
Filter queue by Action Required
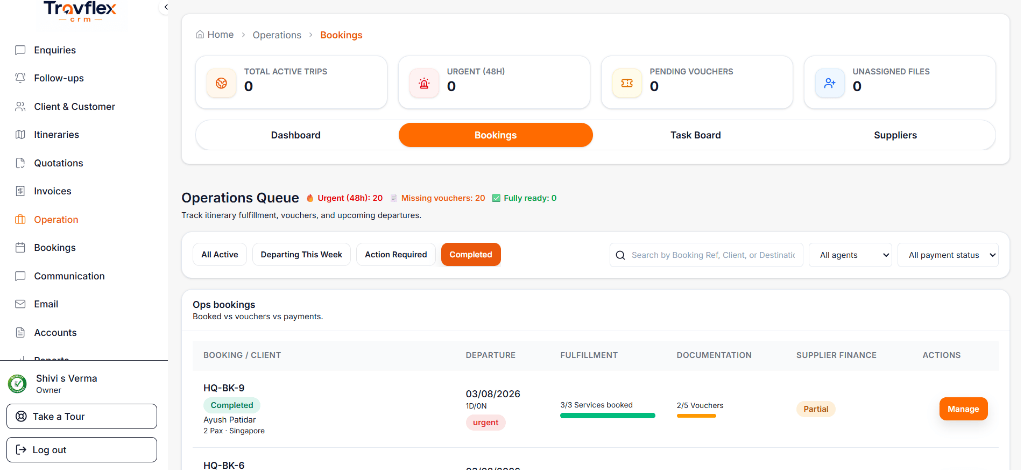coord(396,255)
